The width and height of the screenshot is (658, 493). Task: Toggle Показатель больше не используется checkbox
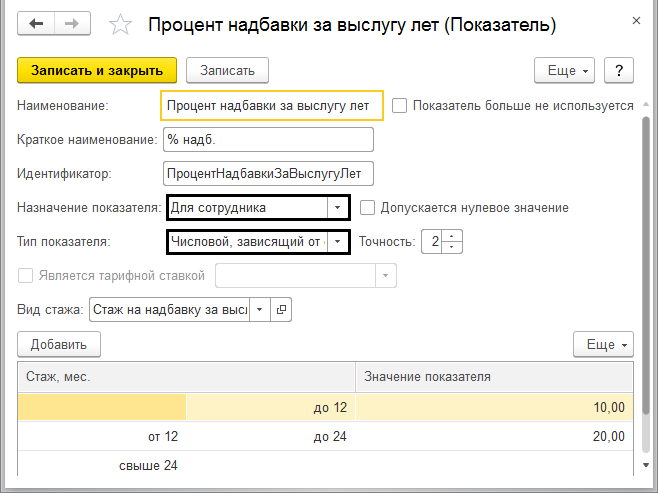coord(400,105)
